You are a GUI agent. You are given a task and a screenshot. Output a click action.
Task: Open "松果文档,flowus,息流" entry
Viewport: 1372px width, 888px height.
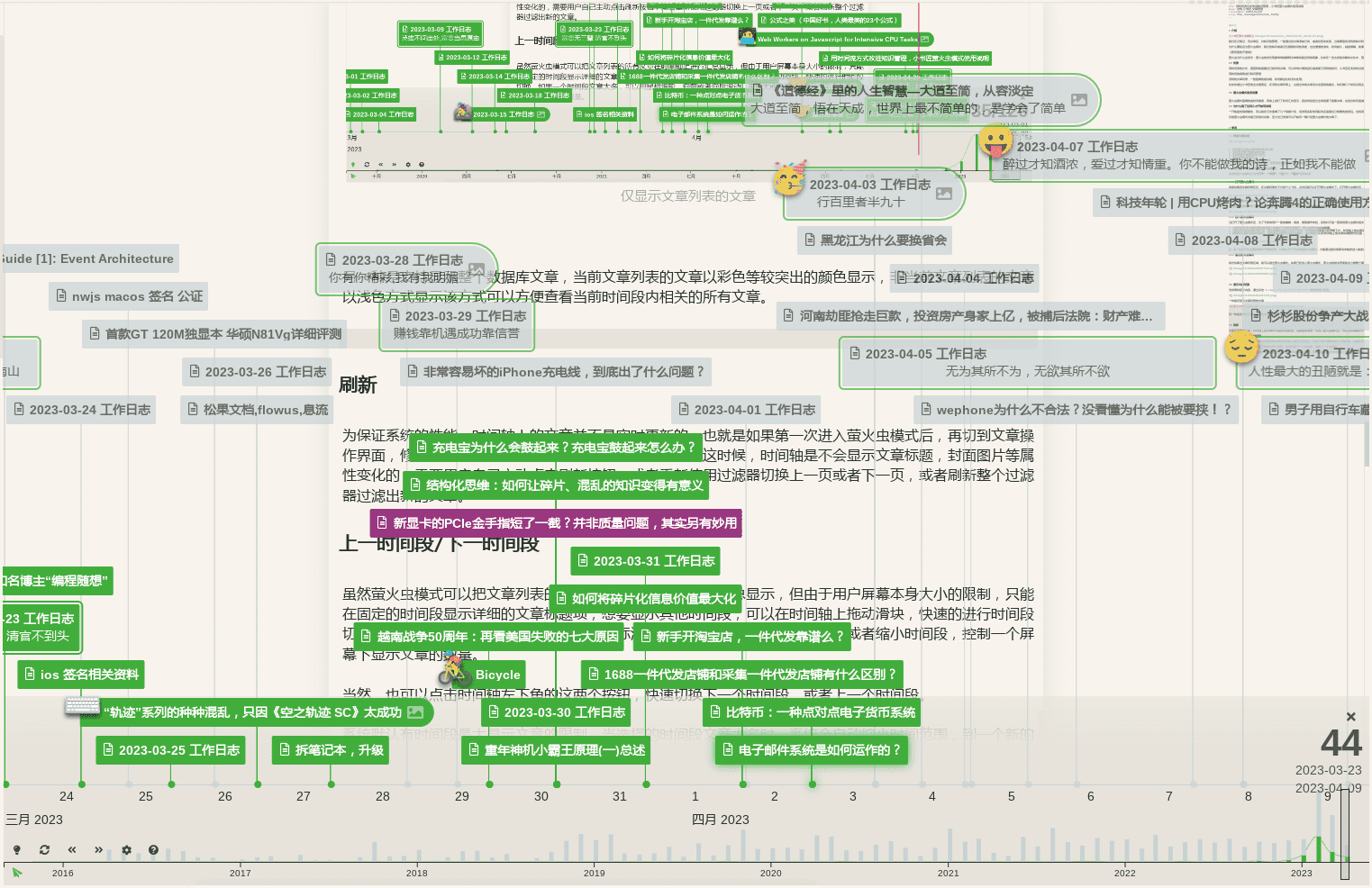[257, 410]
